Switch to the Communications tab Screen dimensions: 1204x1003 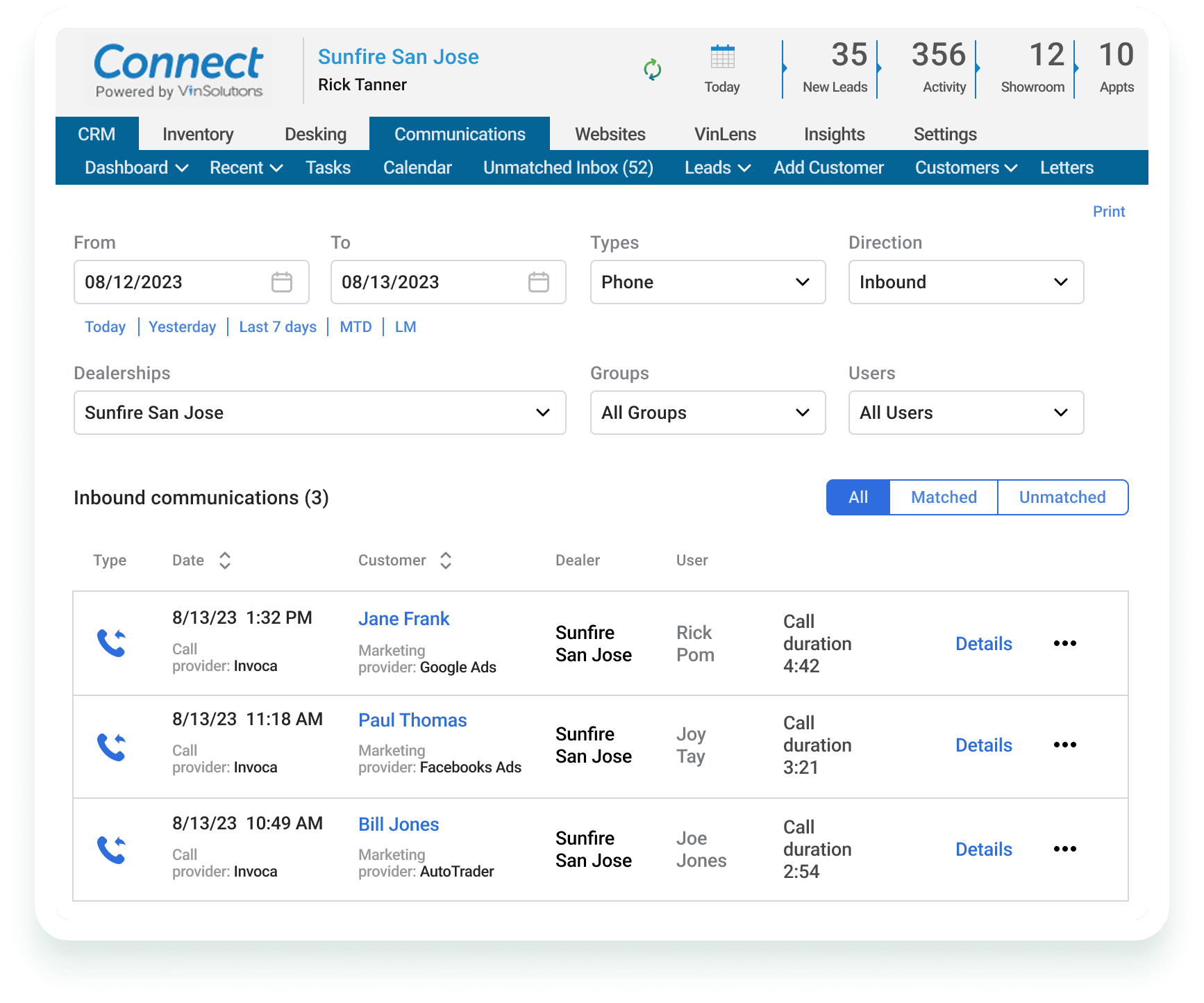coord(459,133)
